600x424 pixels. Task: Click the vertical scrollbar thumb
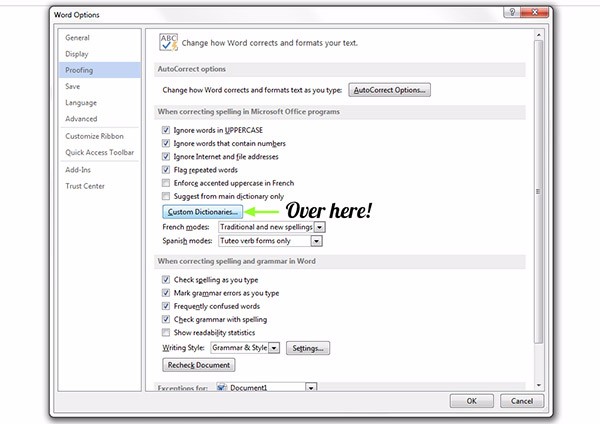click(539, 191)
